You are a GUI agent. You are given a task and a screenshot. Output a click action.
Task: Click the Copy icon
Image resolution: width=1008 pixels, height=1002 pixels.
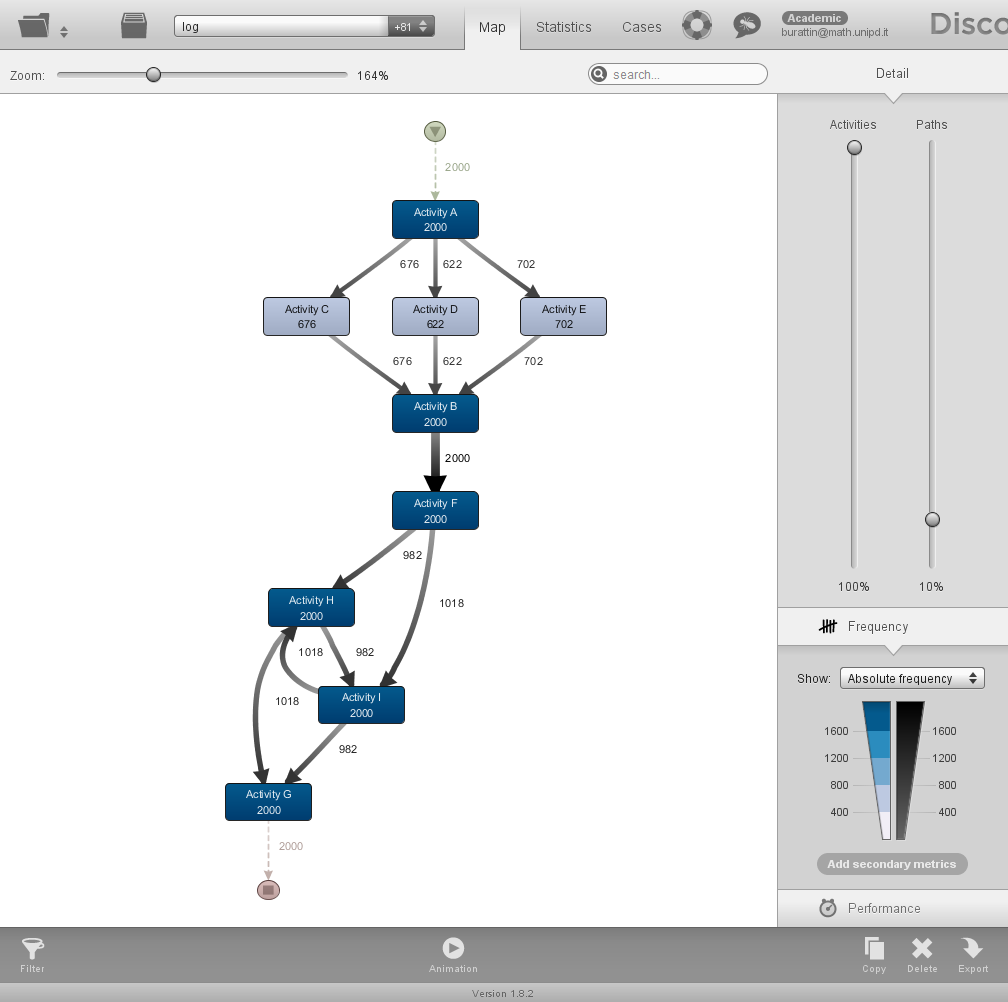874,949
